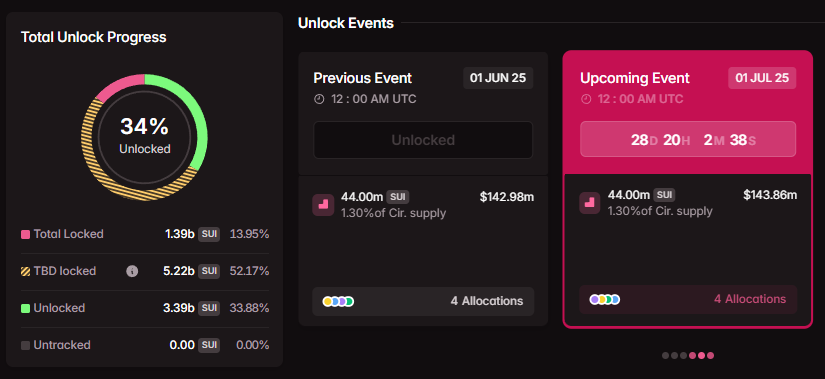The height and width of the screenshot is (379, 825).
Task: Click the countdown timer box
Action: pos(688,139)
